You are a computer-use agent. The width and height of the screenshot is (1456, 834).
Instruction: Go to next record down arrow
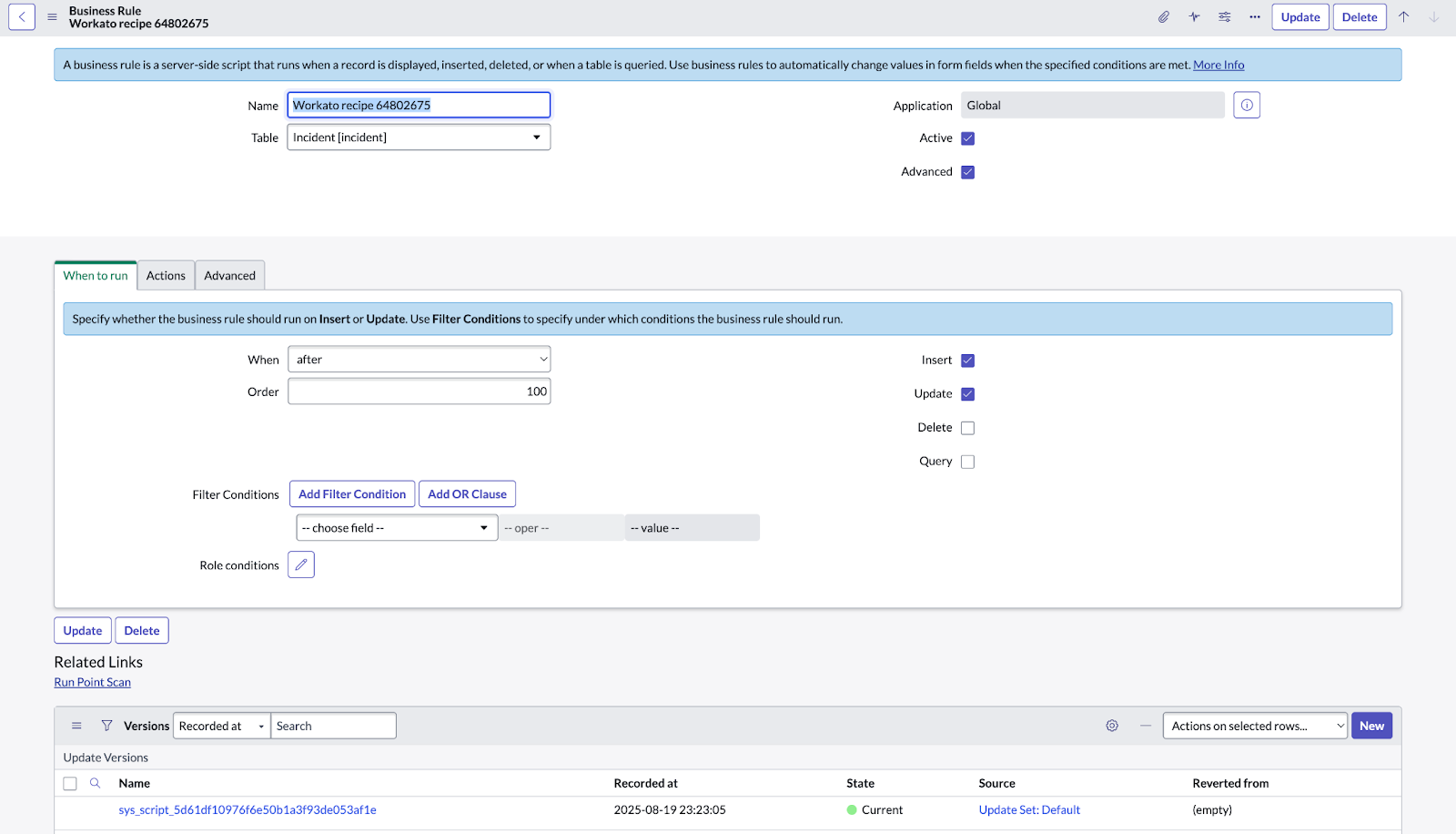[1434, 16]
